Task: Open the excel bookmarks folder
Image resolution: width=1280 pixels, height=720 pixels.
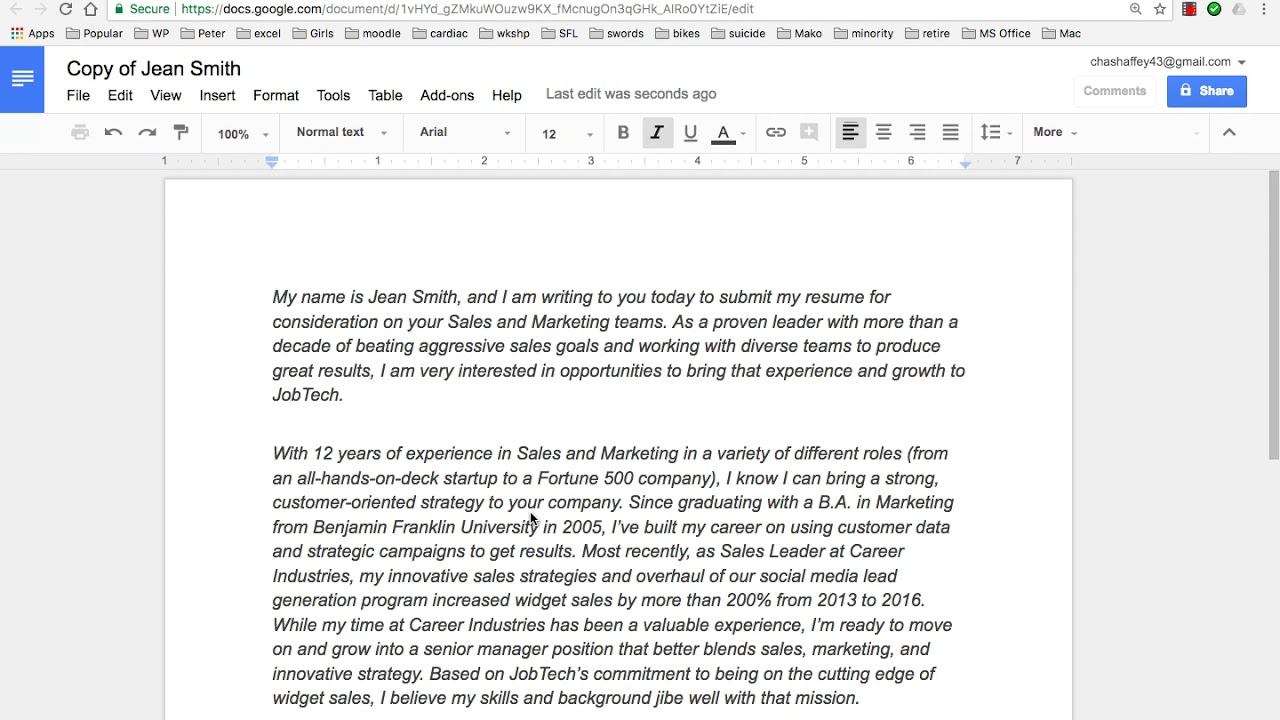Action: pyautogui.click(x=258, y=33)
